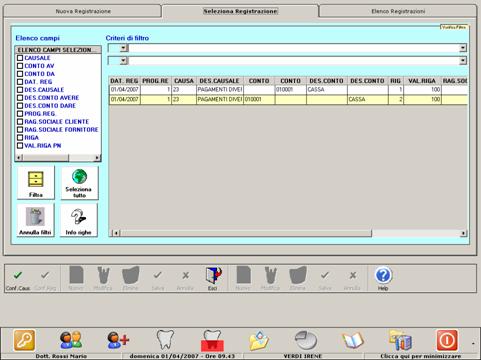Click the Conf.Caus. green checkmark
Image resolution: width=481 pixels, height=360 pixels.
coord(18,279)
